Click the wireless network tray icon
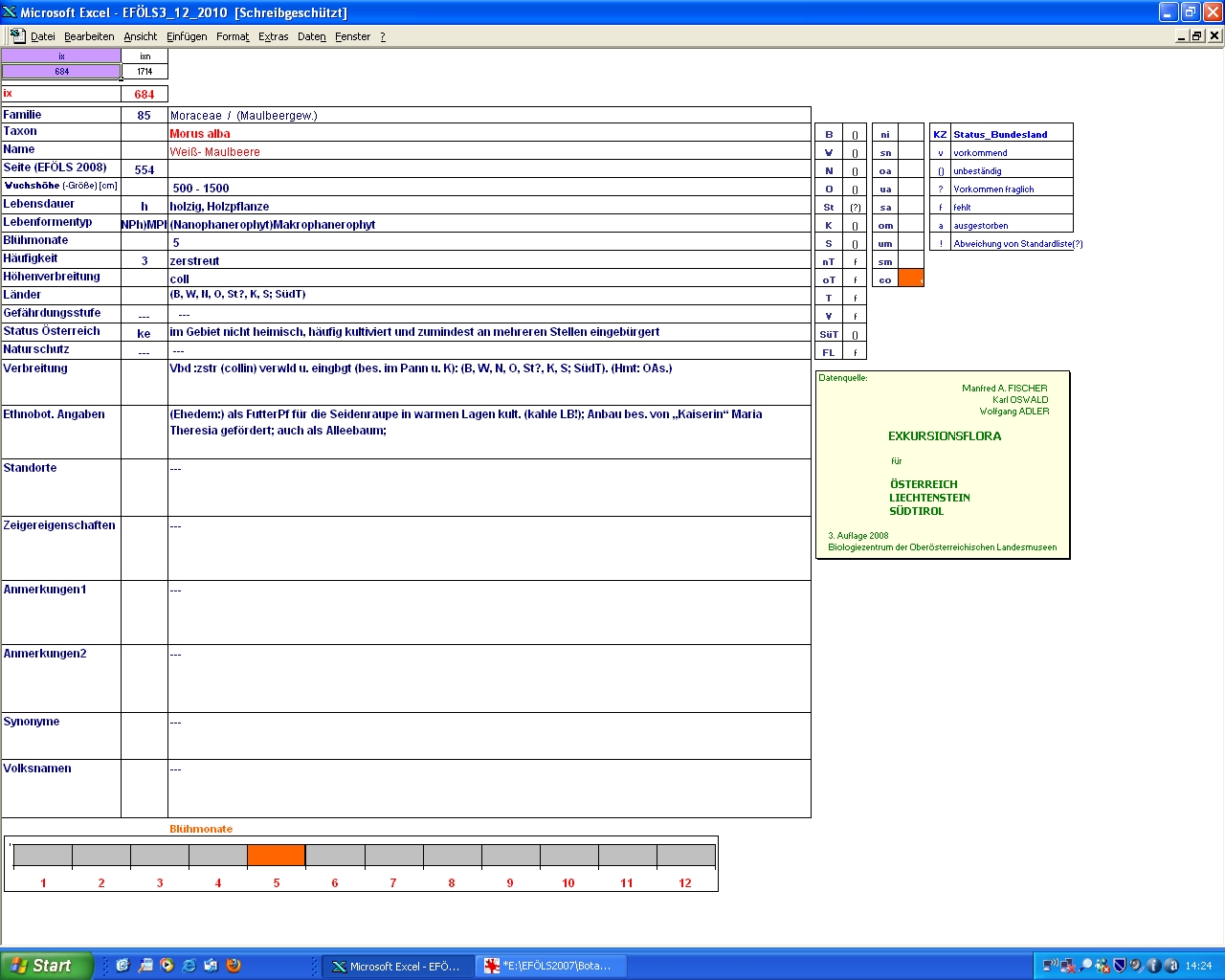Screen dimensions: 1225x980 pyautogui.click(x=1050, y=966)
